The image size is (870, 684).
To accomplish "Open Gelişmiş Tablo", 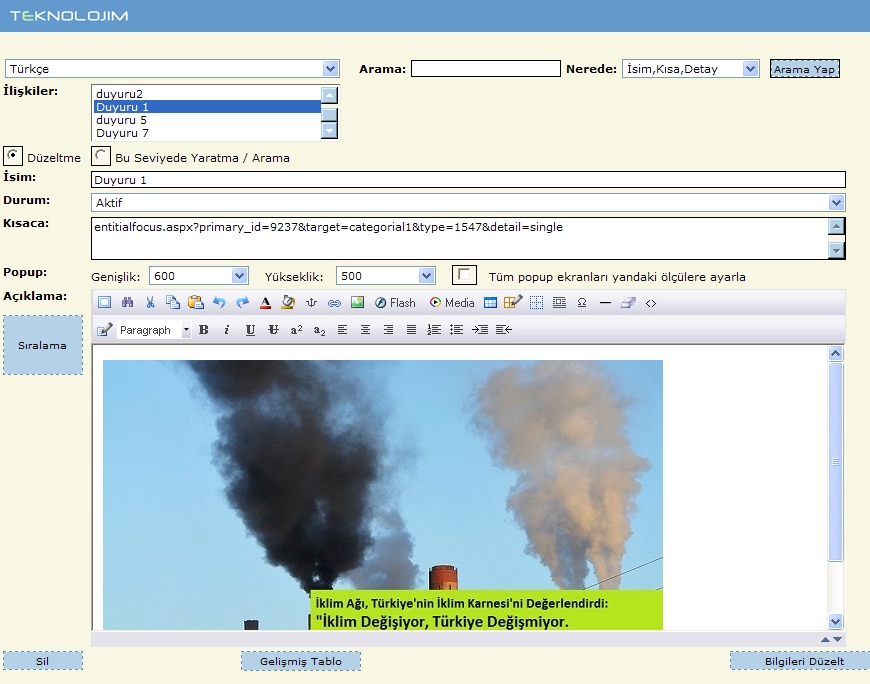I will tap(301, 661).
